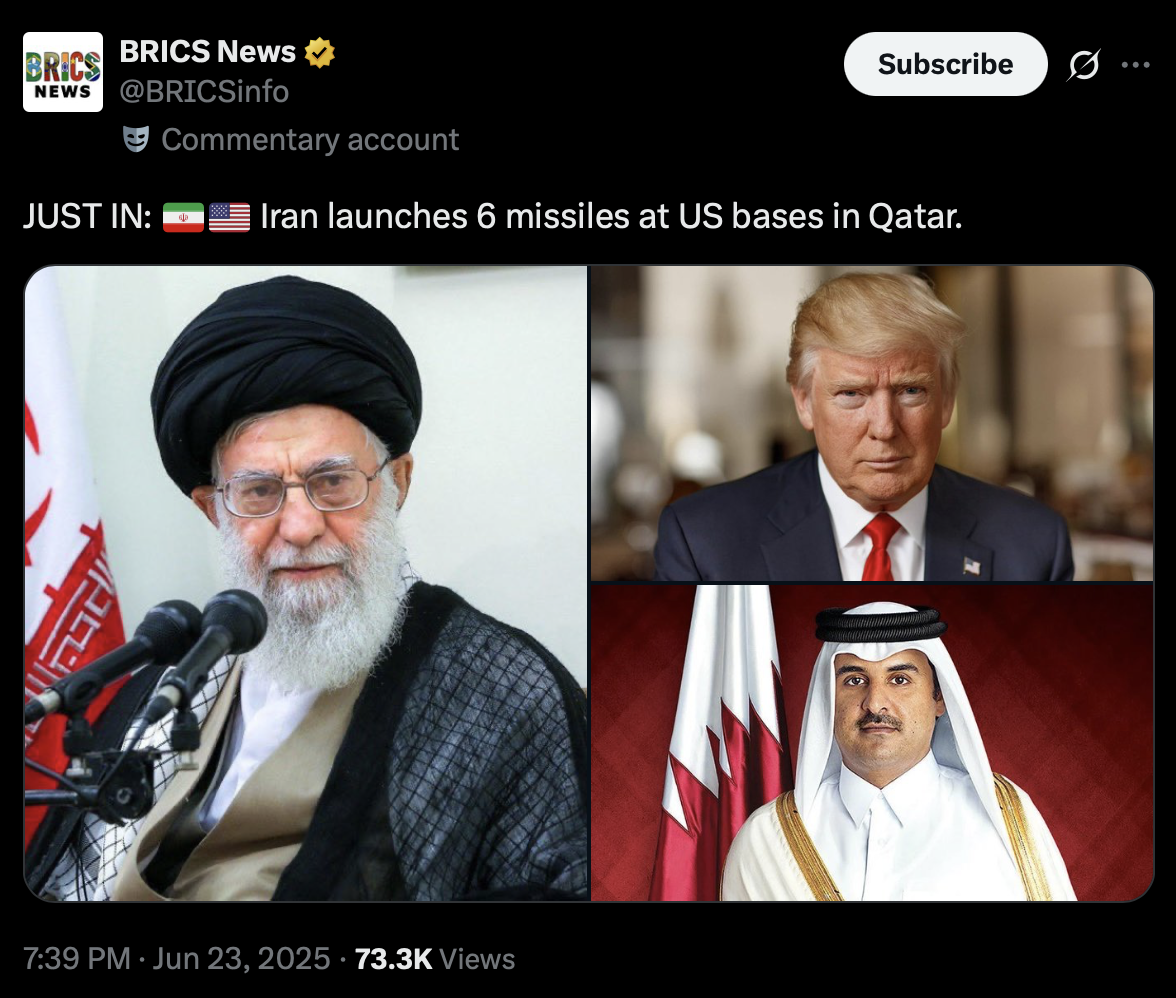1176x998 pixels.
Task: Click the Grok slashed-circle icon
Action: pyautogui.click(x=1084, y=65)
